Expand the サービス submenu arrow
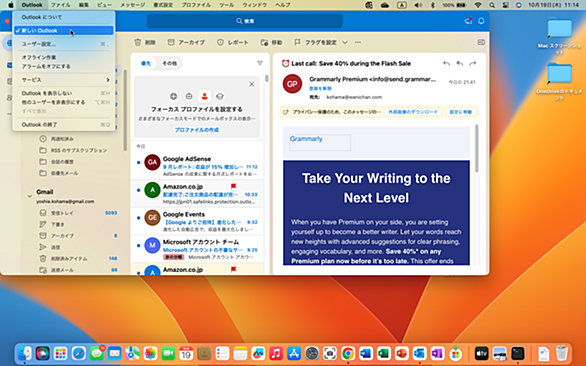This screenshot has width=586, height=366. pos(108,80)
